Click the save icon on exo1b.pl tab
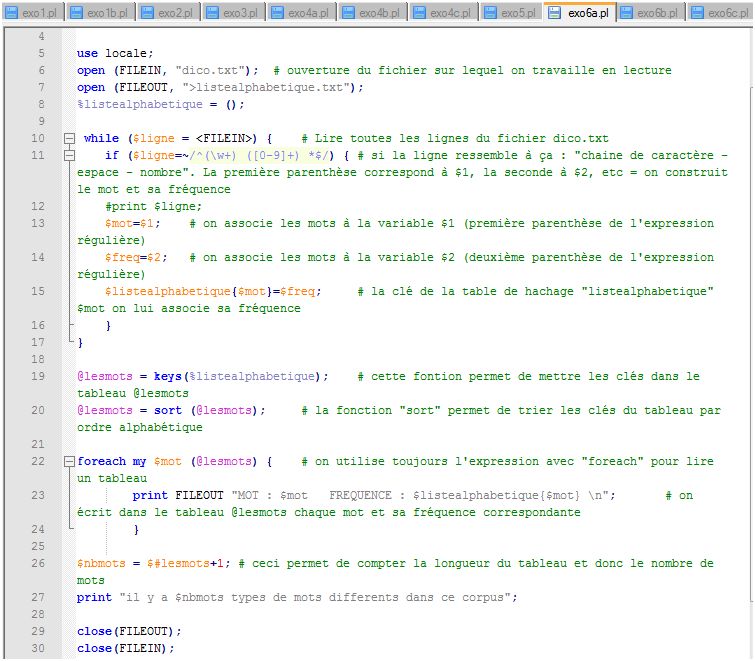755x661 pixels. pyautogui.click(x=76, y=13)
